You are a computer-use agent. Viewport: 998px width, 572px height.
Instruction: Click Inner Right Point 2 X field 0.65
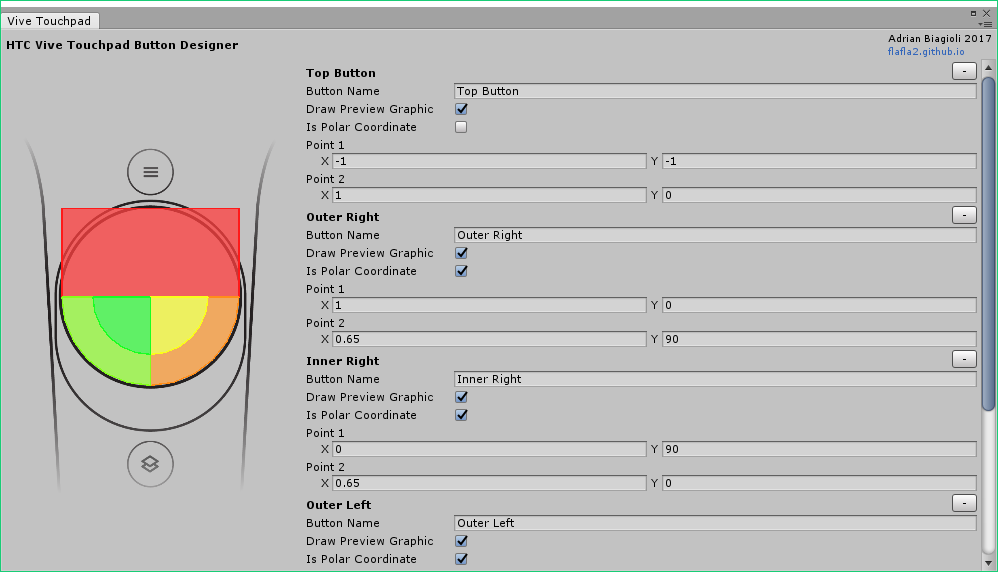pos(489,482)
